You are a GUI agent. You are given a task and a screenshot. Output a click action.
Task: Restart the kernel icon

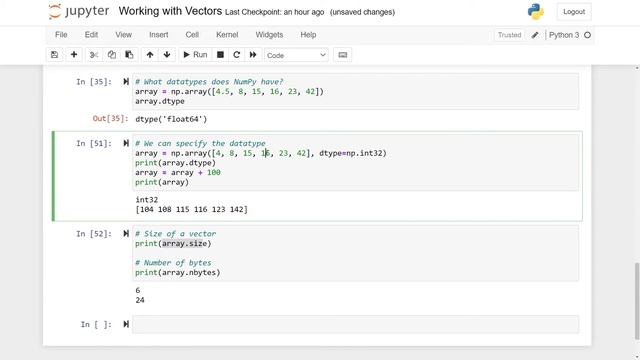[237, 55]
